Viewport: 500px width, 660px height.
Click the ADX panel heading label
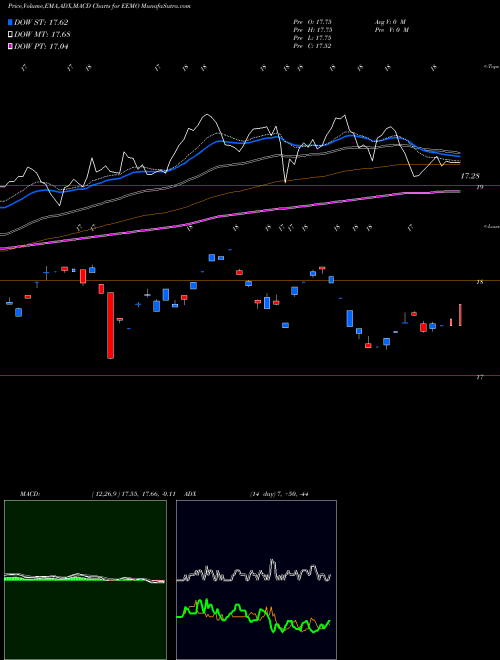point(190,494)
